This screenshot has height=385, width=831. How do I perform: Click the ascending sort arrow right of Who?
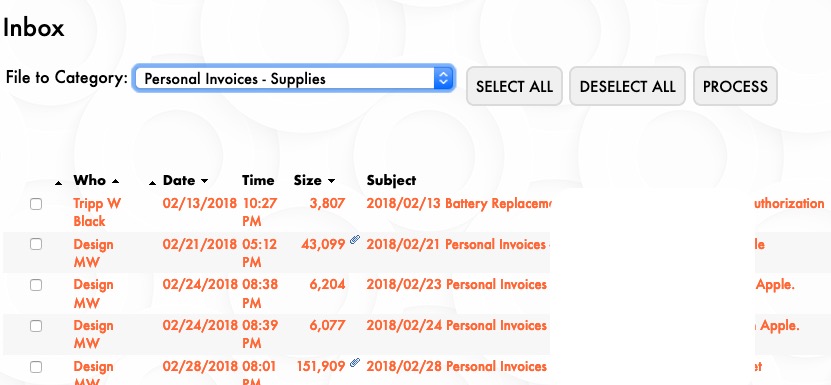tap(115, 181)
